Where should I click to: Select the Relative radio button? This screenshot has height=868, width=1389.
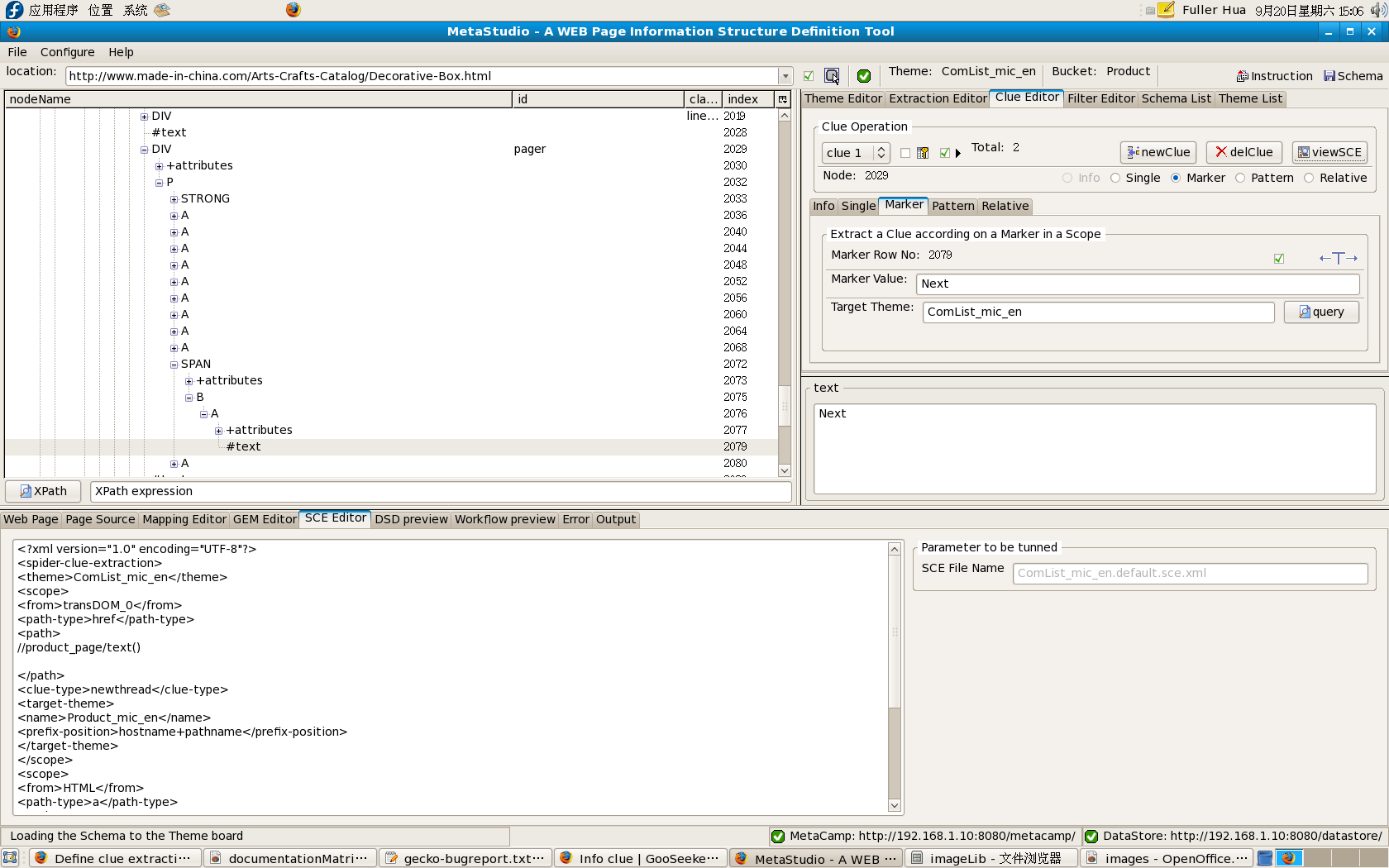coord(1309,178)
